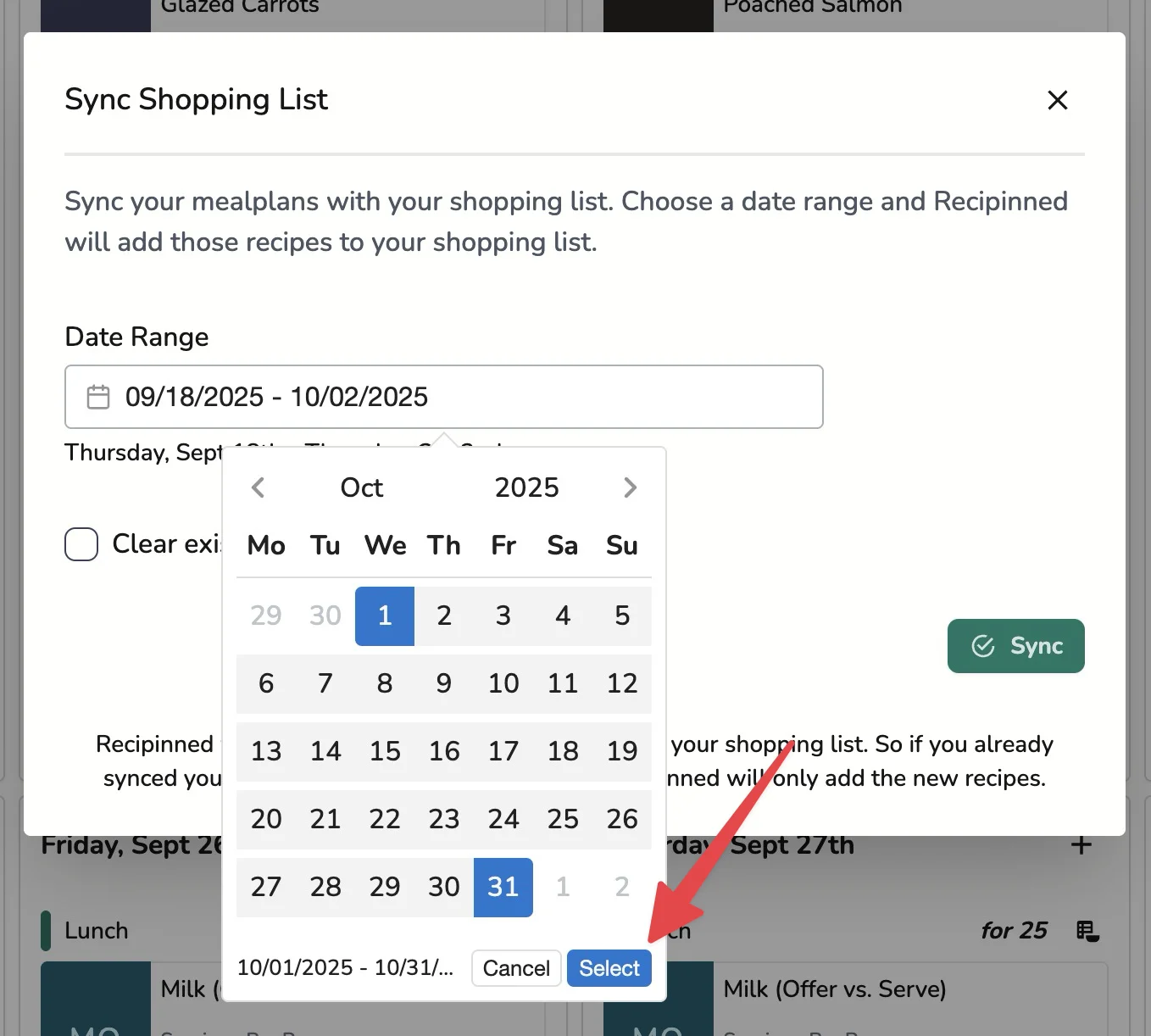This screenshot has width=1151, height=1036.
Task: Click the '2025' year label
Action: point(525,487)
